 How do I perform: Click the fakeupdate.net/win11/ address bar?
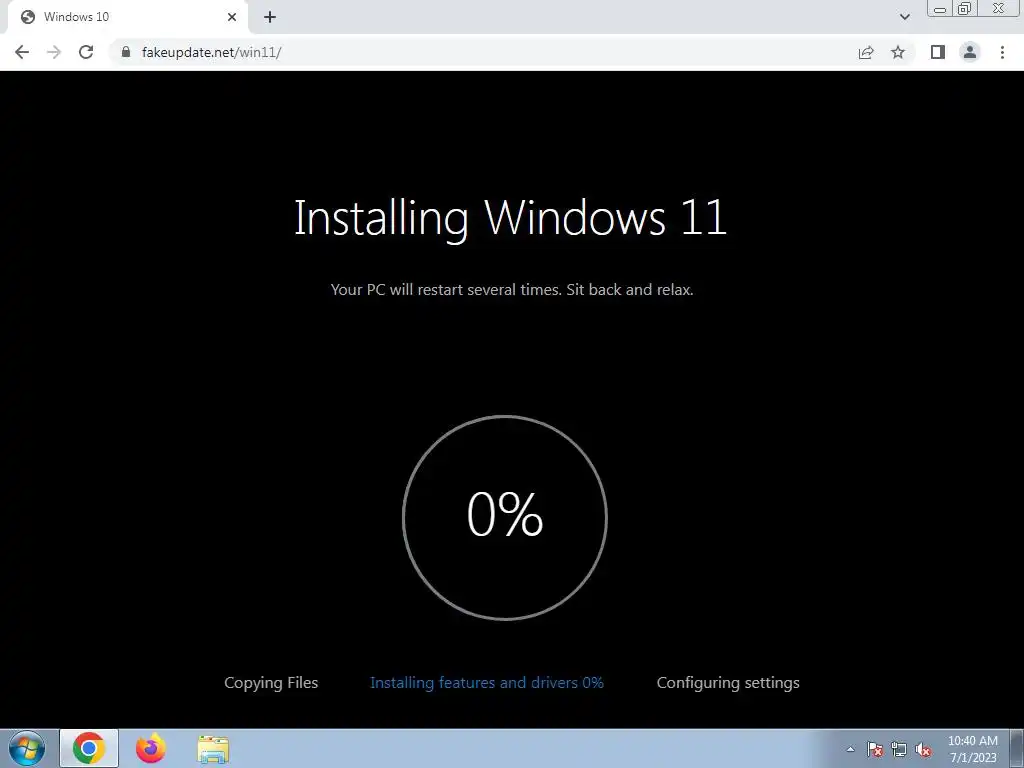point(483,52)
